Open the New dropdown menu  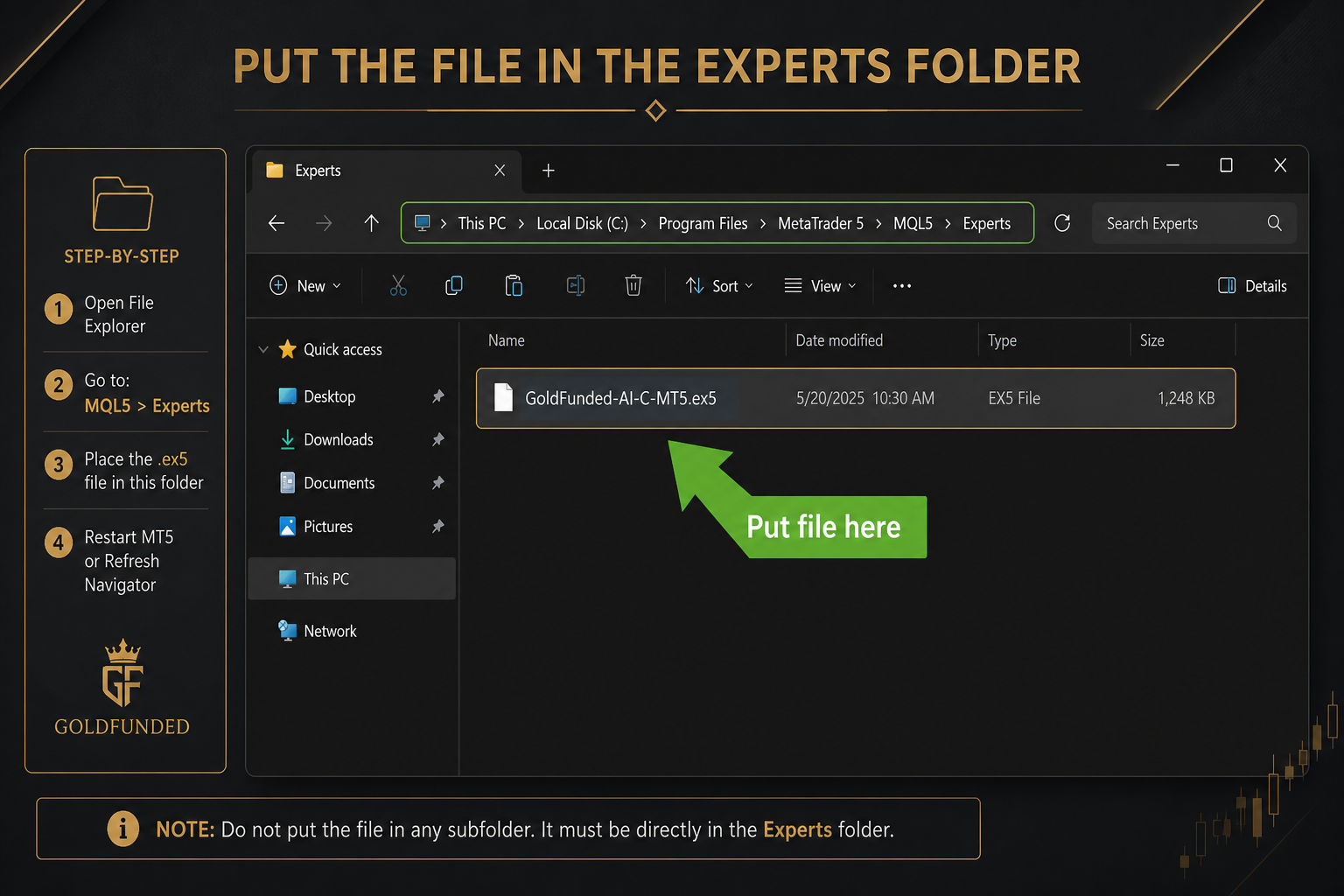coord(305,286)
